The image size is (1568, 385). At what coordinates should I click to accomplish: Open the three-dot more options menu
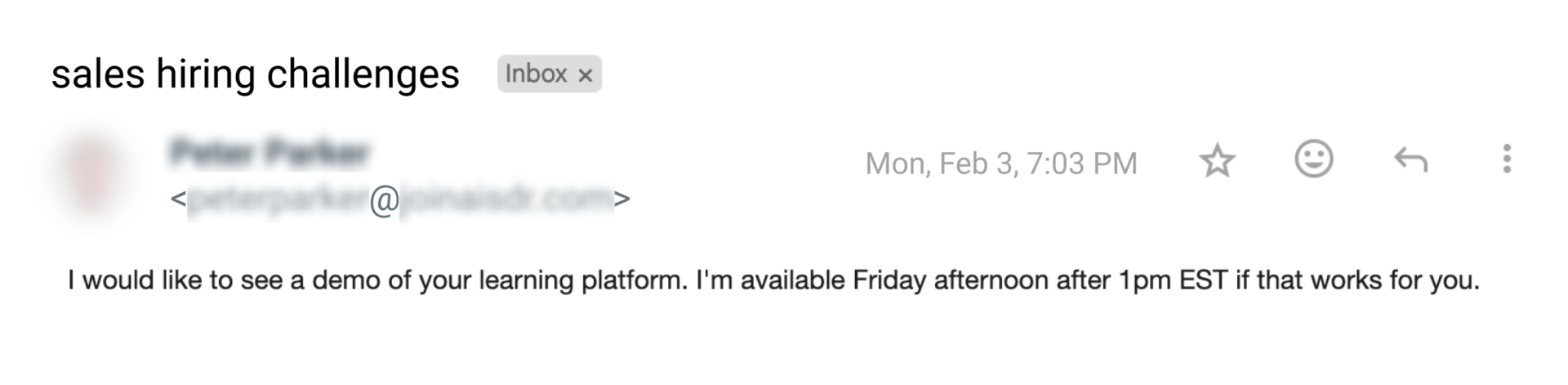(x=1507, y=159)
